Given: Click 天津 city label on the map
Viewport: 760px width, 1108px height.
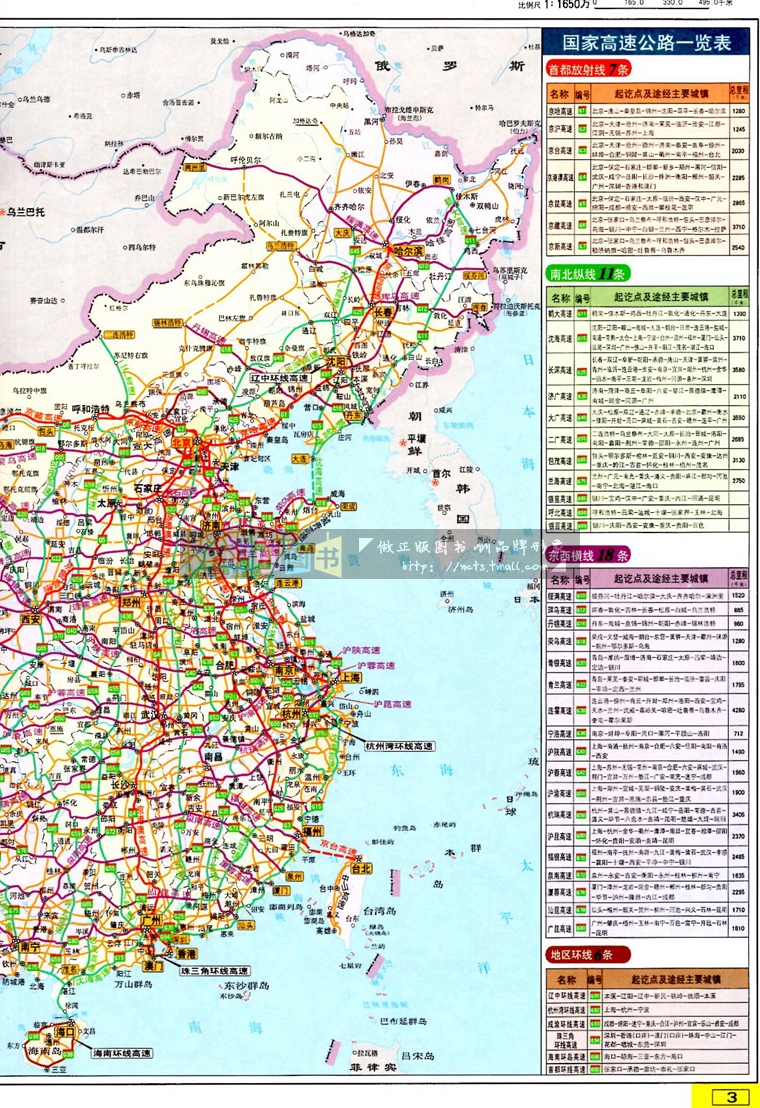Looking at the screenshot, I should tap(228, 467).
